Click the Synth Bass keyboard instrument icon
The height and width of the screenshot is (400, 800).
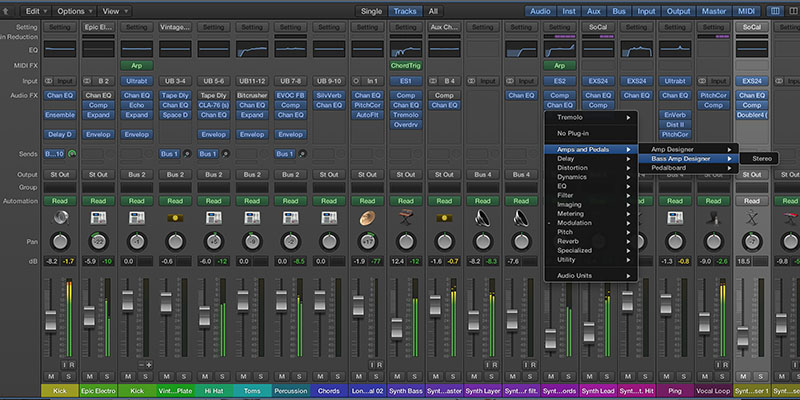(x=405, y=217)
